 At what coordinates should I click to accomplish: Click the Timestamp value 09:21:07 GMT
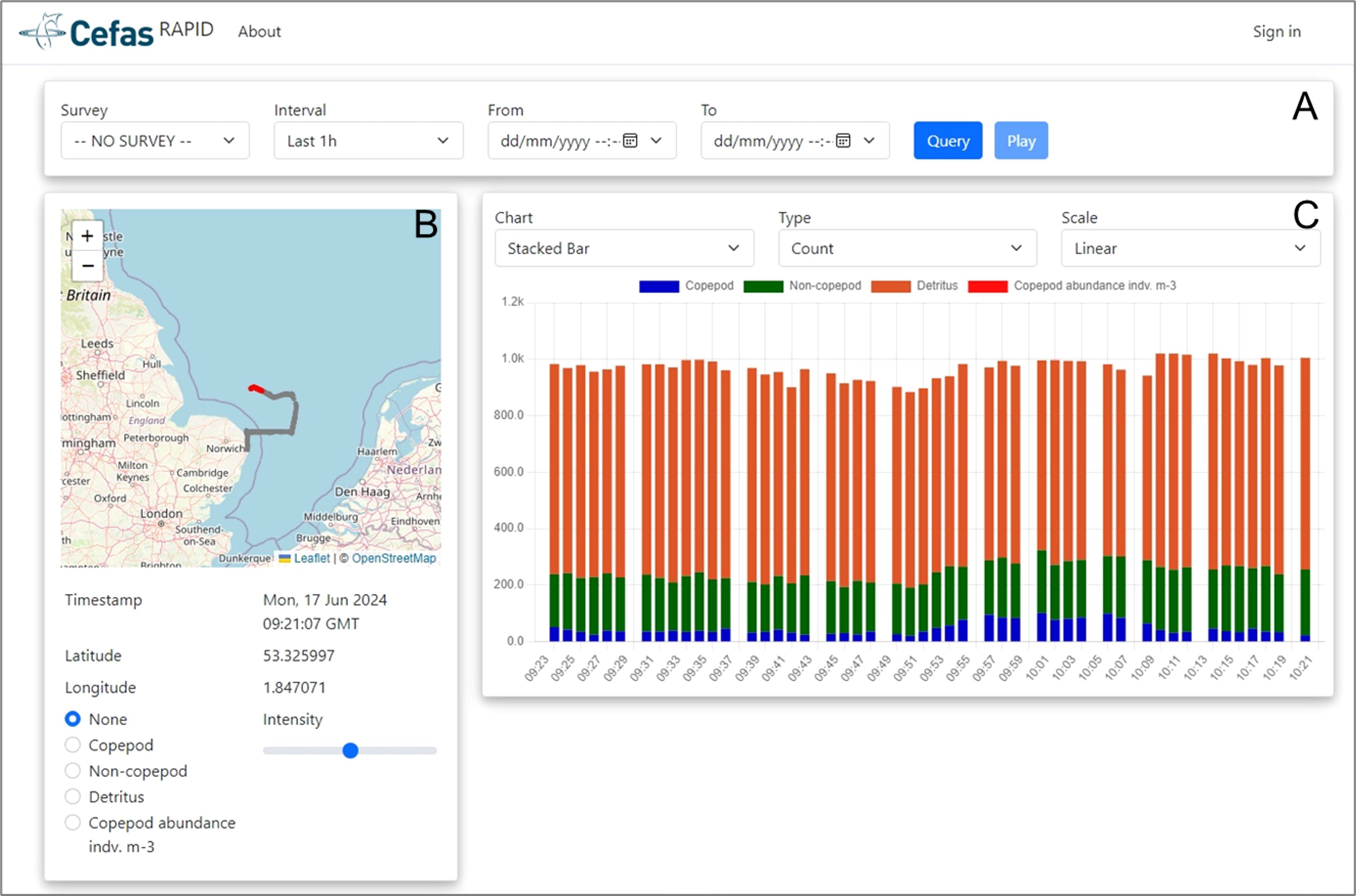point(311,624)
